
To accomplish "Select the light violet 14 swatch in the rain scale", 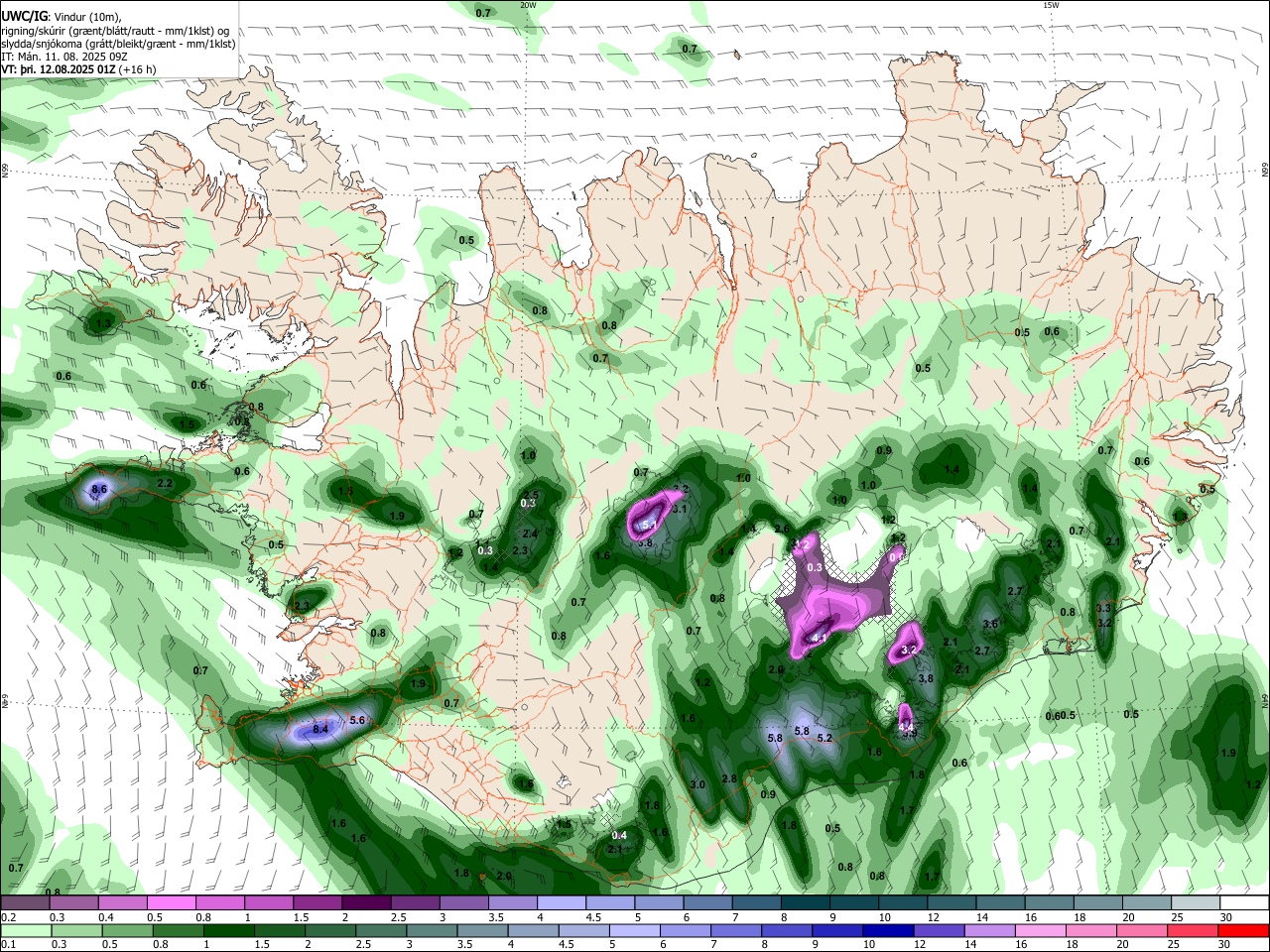I will point(988,930).
